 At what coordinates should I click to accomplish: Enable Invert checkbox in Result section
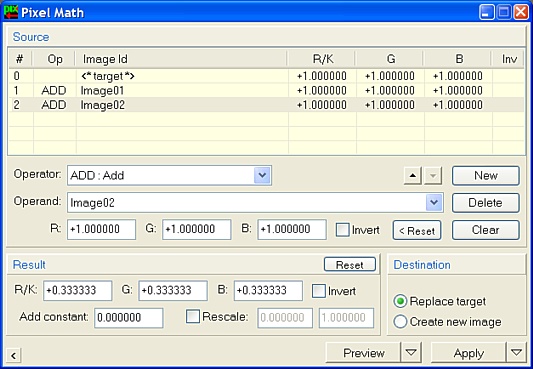click(319, 291)
